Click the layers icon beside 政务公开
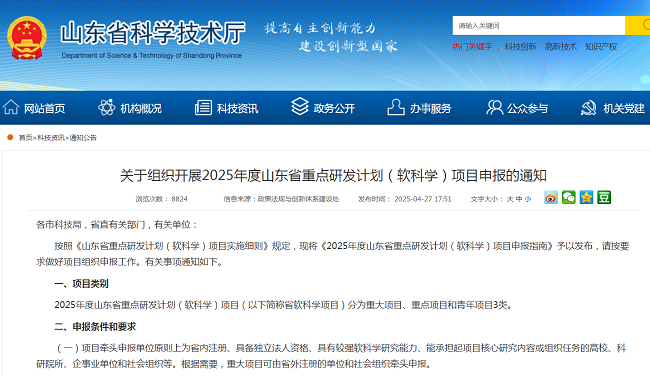Screen dimensions: 650x376 pyautogui.click(x=300, y=107)
